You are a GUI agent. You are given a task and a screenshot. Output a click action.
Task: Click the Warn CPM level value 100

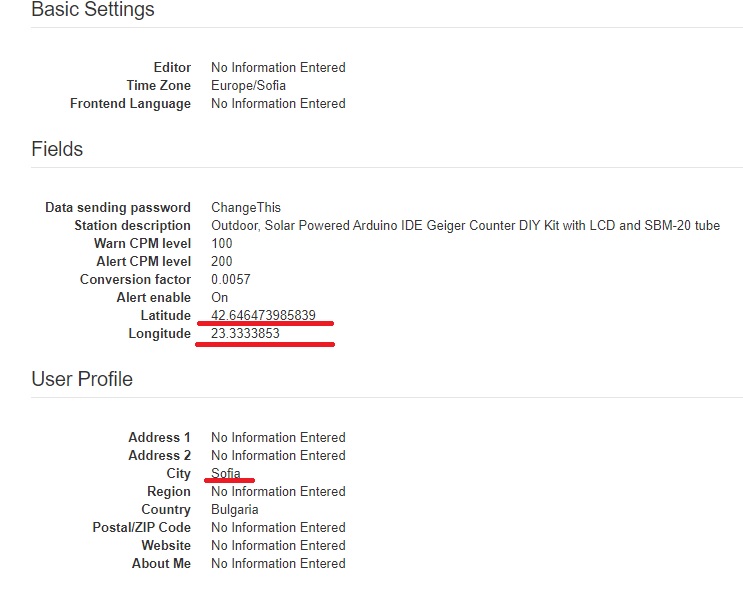click(x=222, y=243)
